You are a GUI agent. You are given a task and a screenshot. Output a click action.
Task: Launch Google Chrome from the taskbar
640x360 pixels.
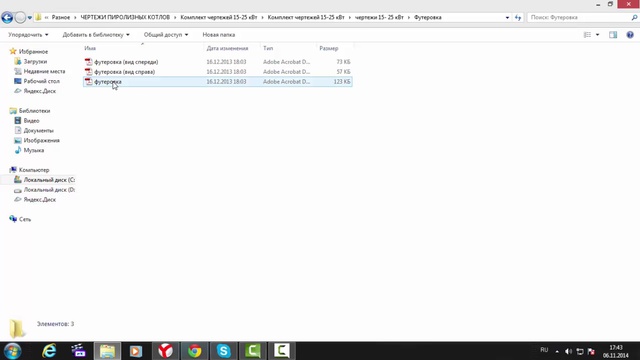[x=194, y=351]
